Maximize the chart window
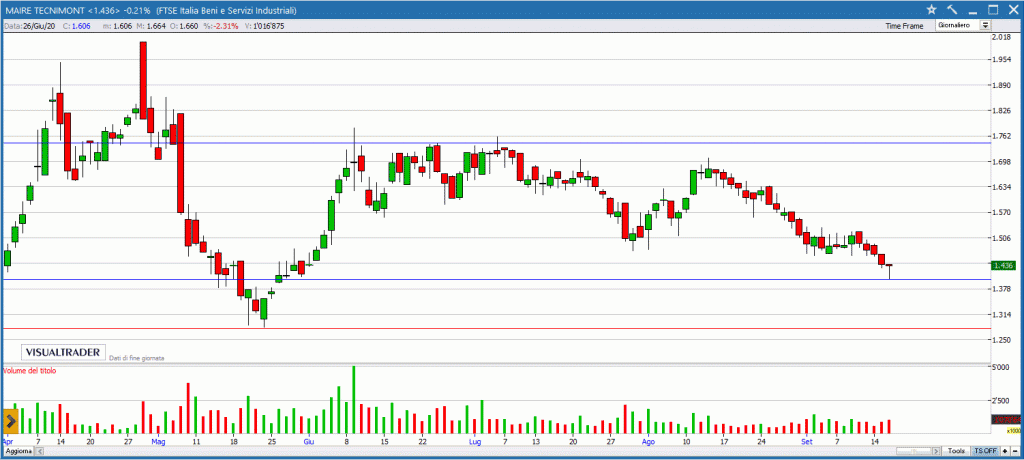Screen dimensions: 1024x460 point(993,9)
